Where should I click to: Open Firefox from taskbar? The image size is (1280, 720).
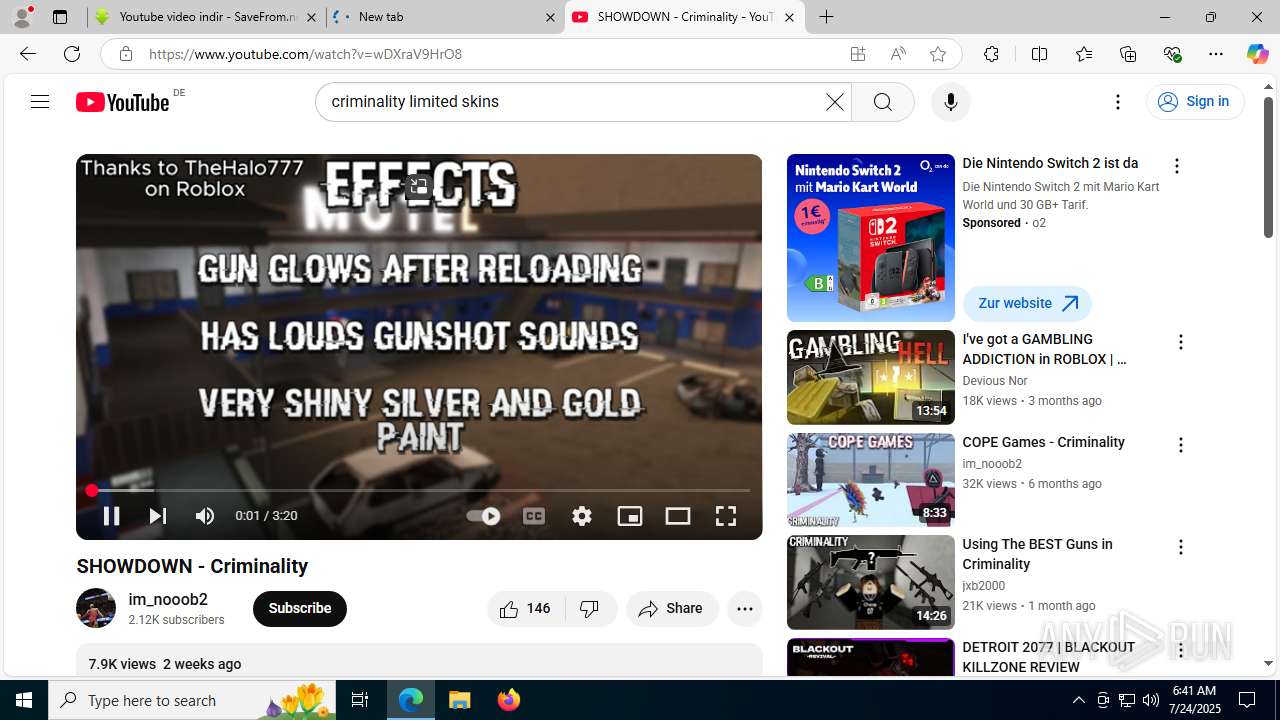pyautogui.click(x=508, y=700)
